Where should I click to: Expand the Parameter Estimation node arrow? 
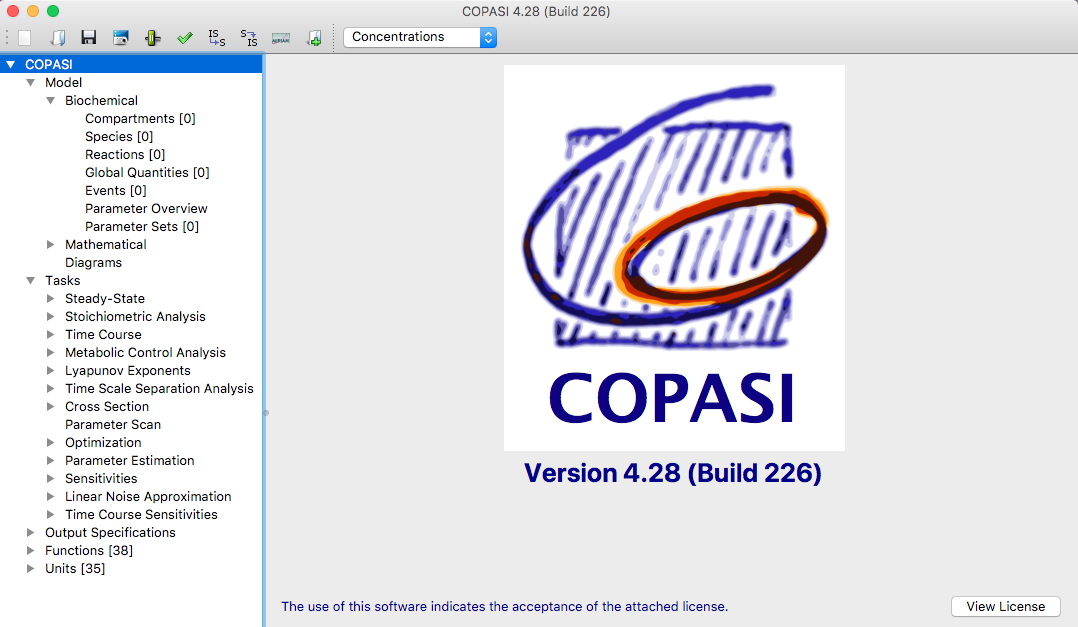point(50,461)
